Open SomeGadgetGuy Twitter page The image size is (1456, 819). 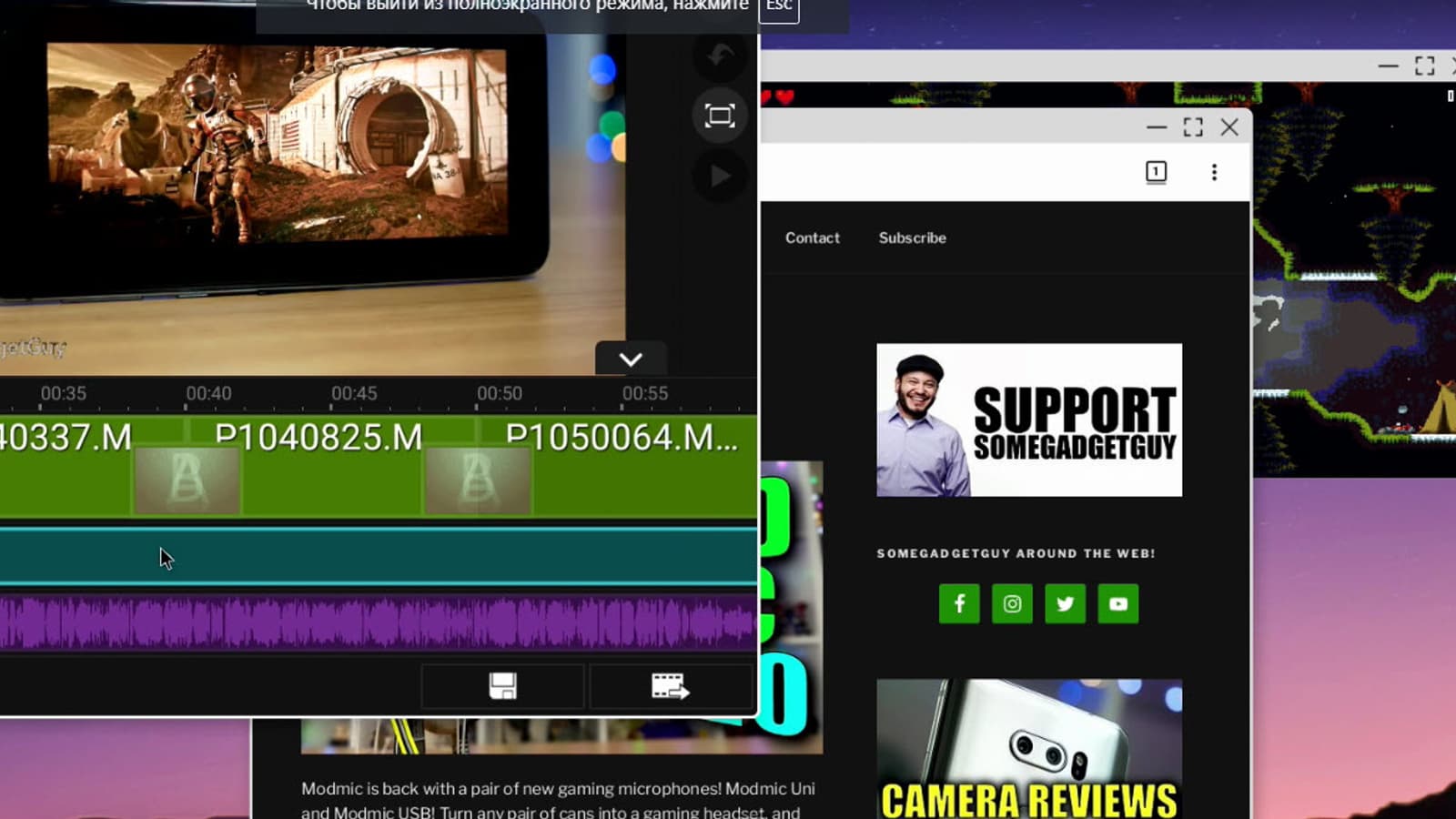coord(1065,603)
